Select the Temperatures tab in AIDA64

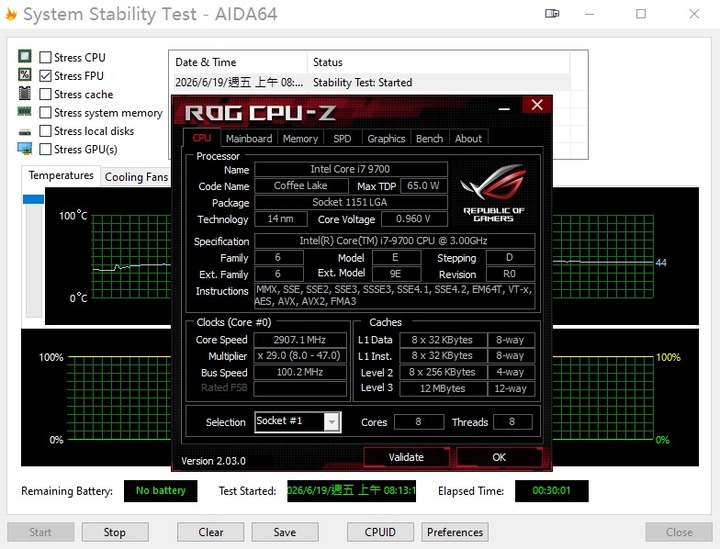click(x=61, y=175)
